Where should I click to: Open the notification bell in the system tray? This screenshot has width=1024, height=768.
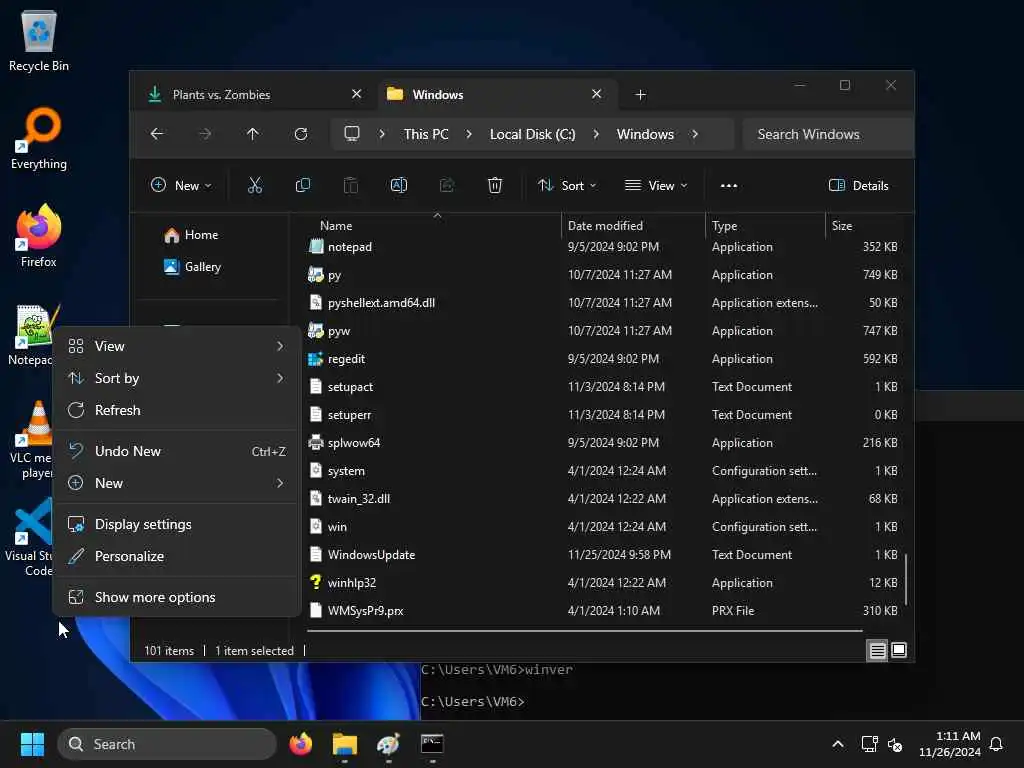pos(996,744)
